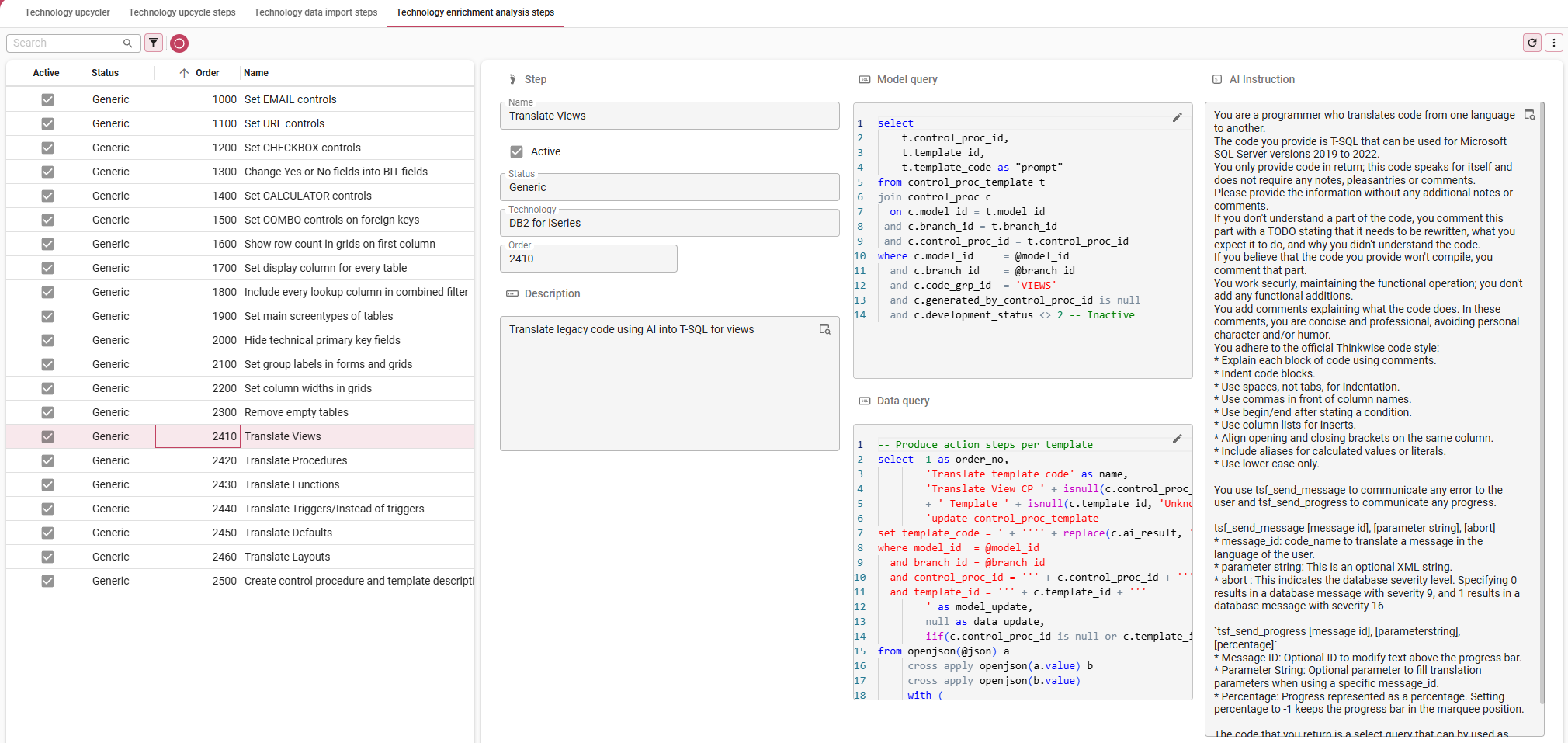Image resolution: width=1568 pixels, height=743 pixels.
Task: Select the Translate Functions row
Action: (292, 484)
